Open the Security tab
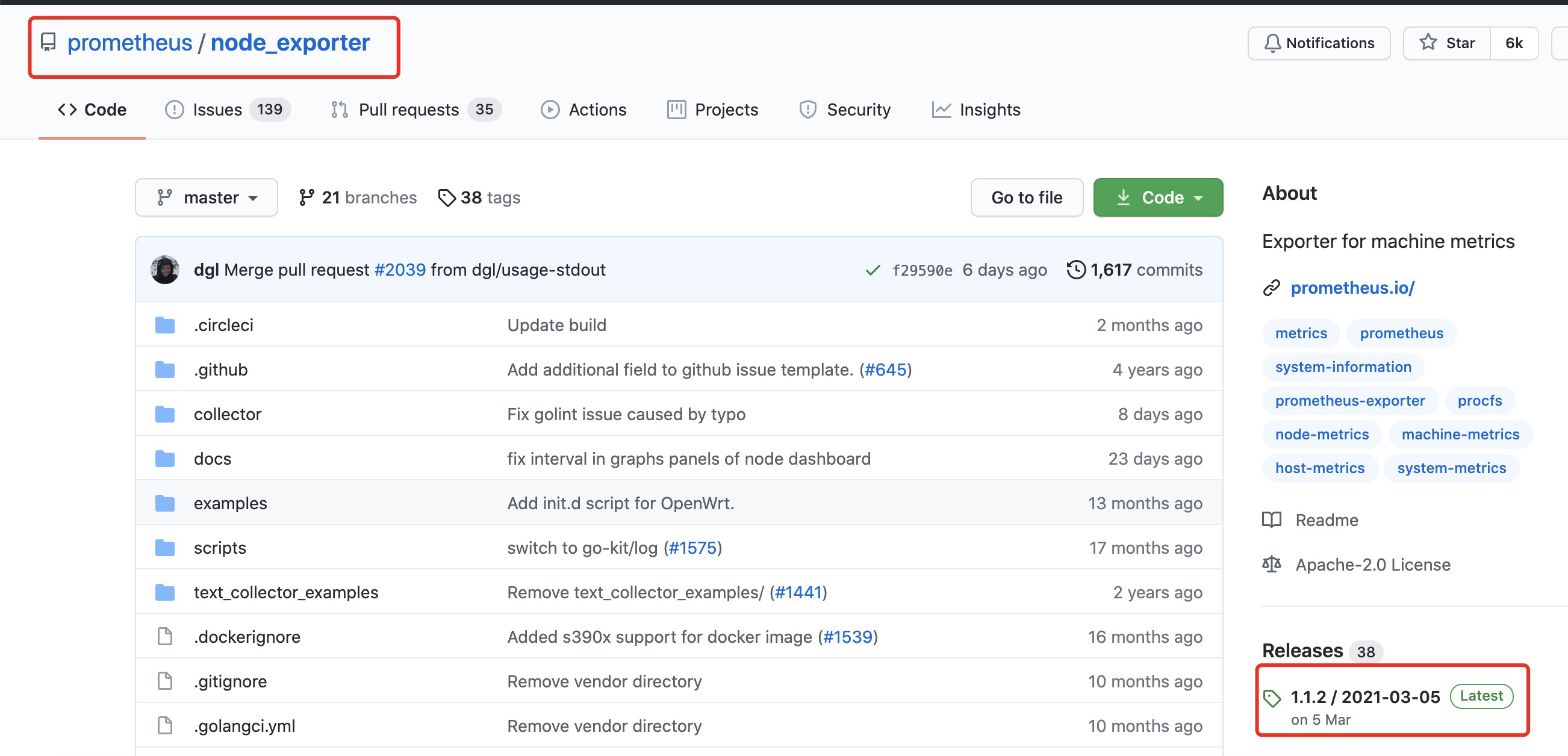The width and height of the screenshot is (1568, 756). click(844, 110)
